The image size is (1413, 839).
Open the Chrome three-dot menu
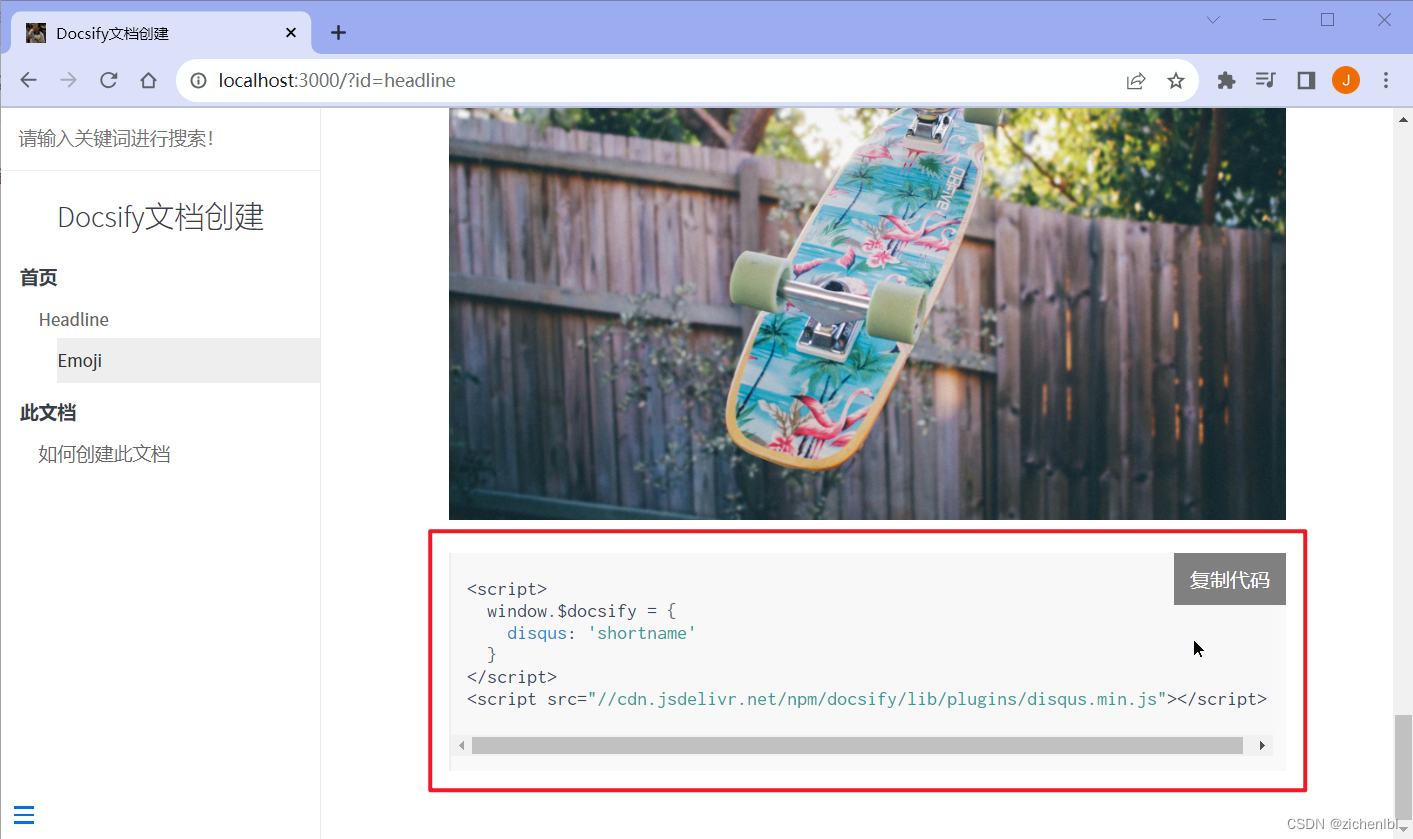(x=1386, y=81)
